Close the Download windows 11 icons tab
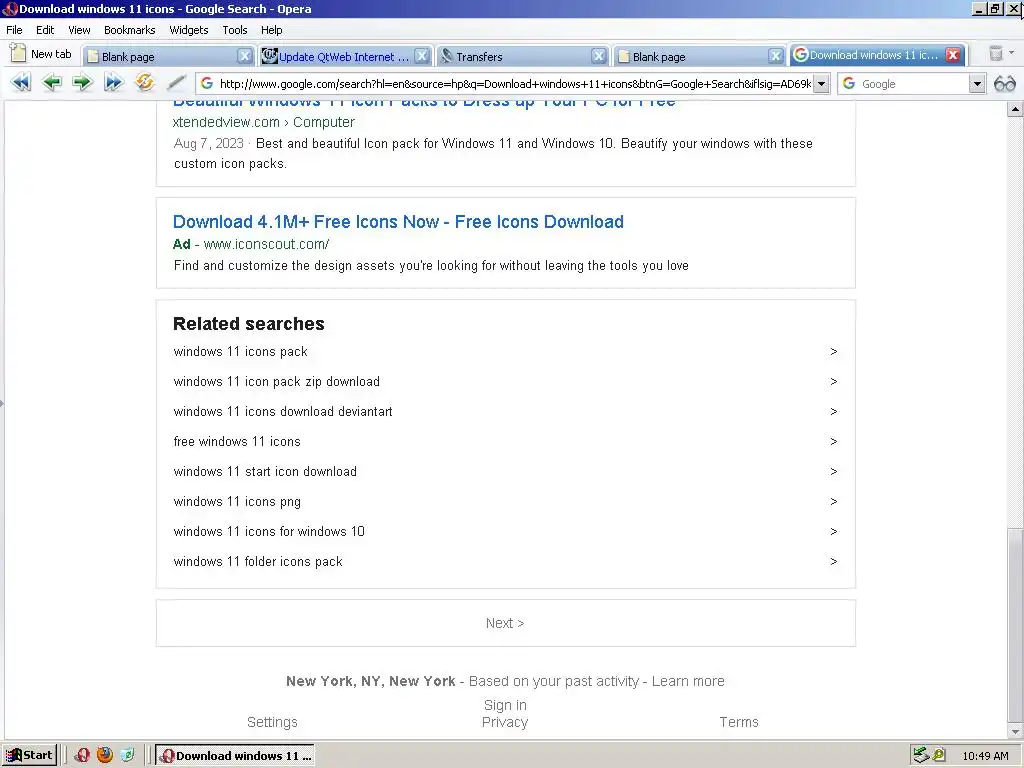 pyautogui.click(x=953, y=55)
